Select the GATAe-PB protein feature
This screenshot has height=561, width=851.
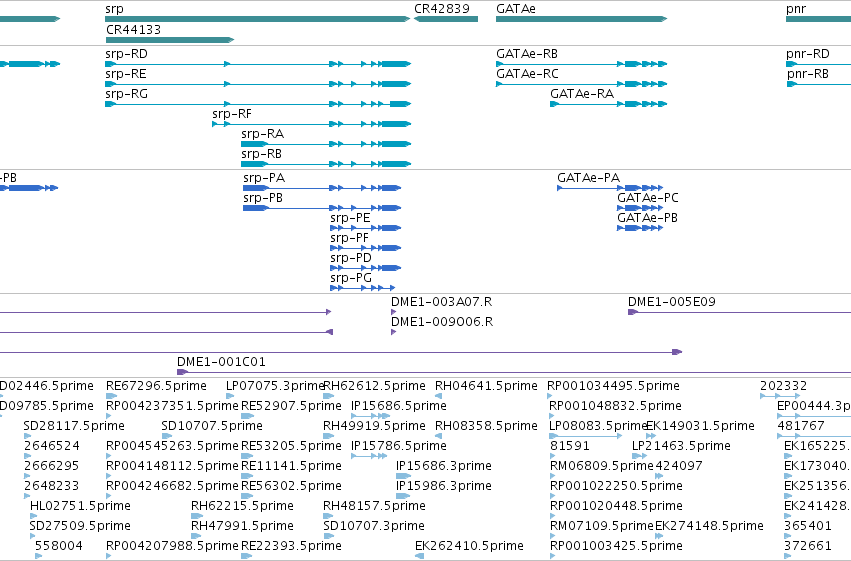click(x=640, y=228)
